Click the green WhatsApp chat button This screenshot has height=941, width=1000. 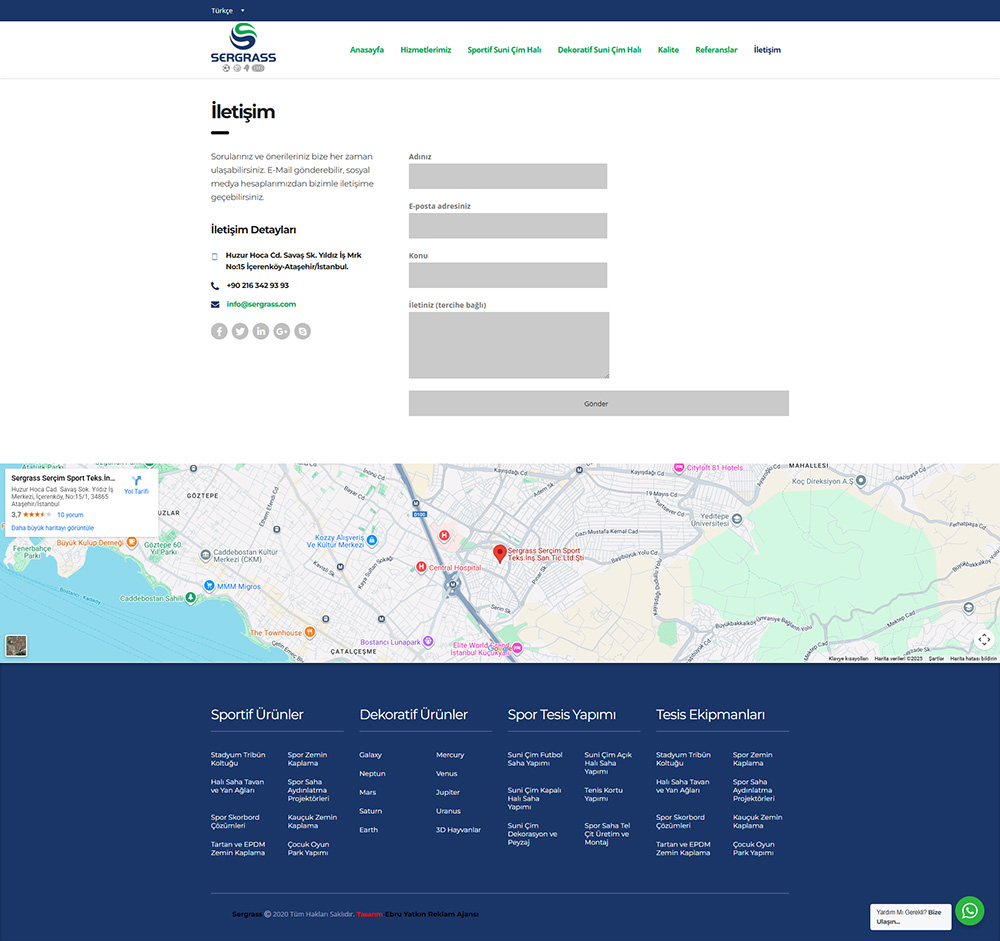[x=969, y=911]
